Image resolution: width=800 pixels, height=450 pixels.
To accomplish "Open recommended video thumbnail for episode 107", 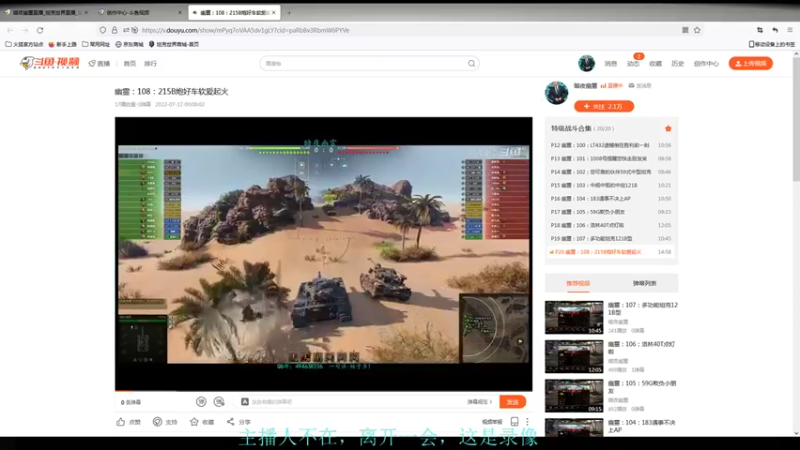I will pos(574,317).
